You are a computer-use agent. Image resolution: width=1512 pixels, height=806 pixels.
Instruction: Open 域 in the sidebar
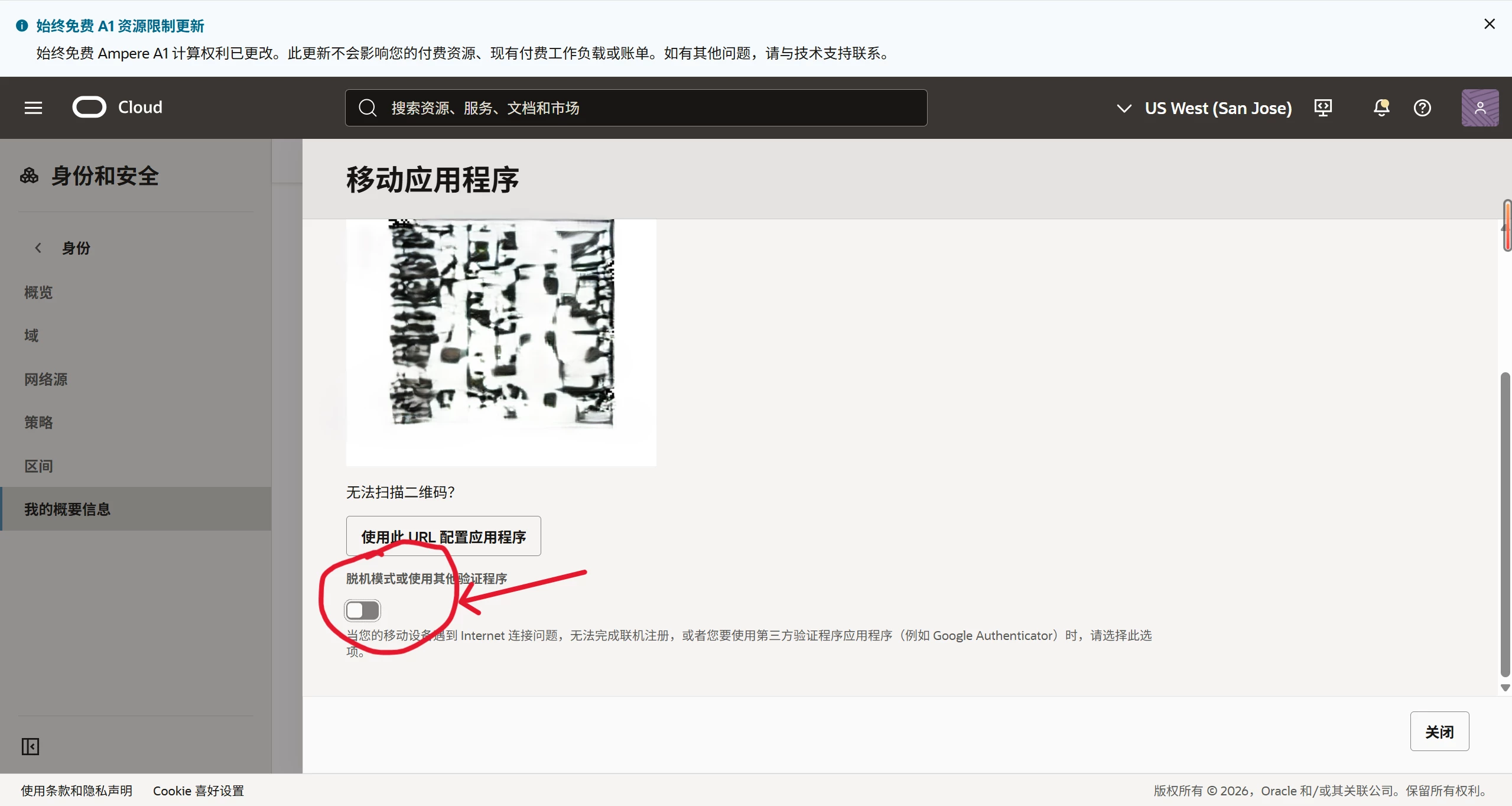tap(31, 336)
